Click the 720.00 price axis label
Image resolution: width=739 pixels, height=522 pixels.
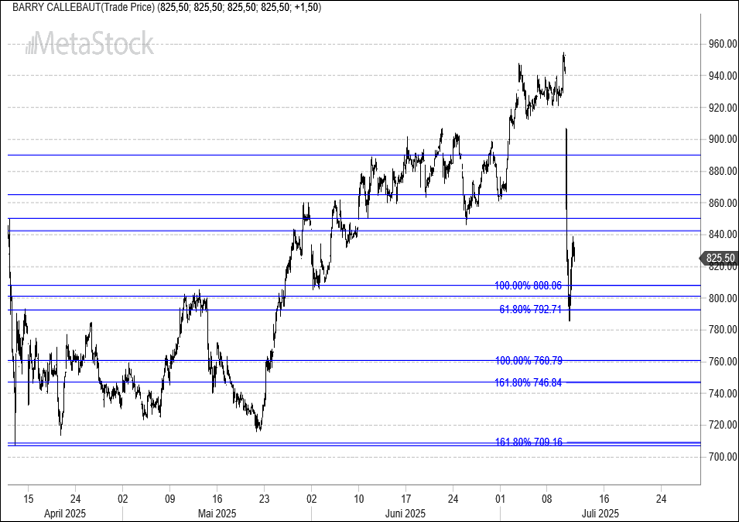click(723, 424)
